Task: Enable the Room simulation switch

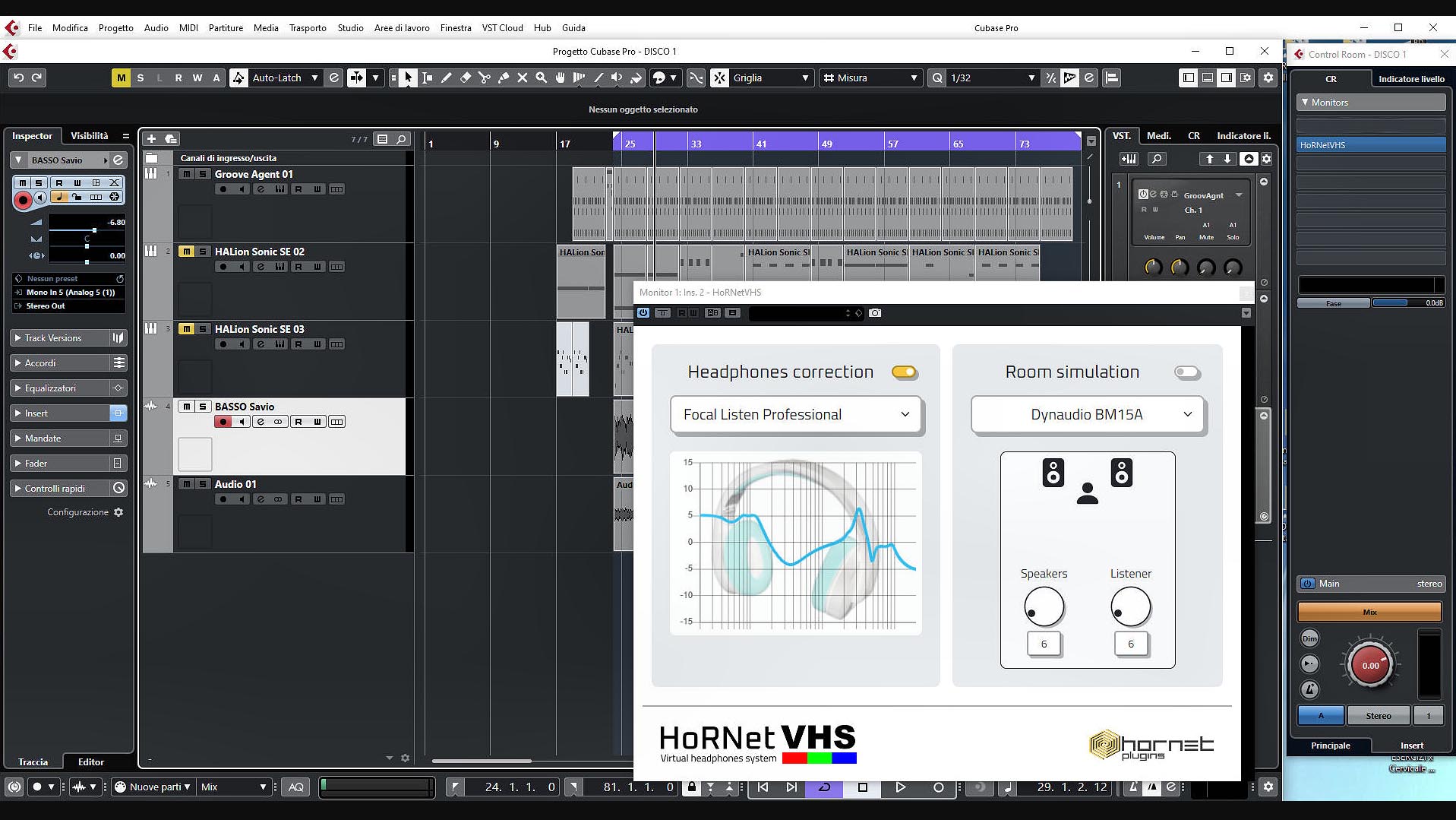Action: (1186, 372)
